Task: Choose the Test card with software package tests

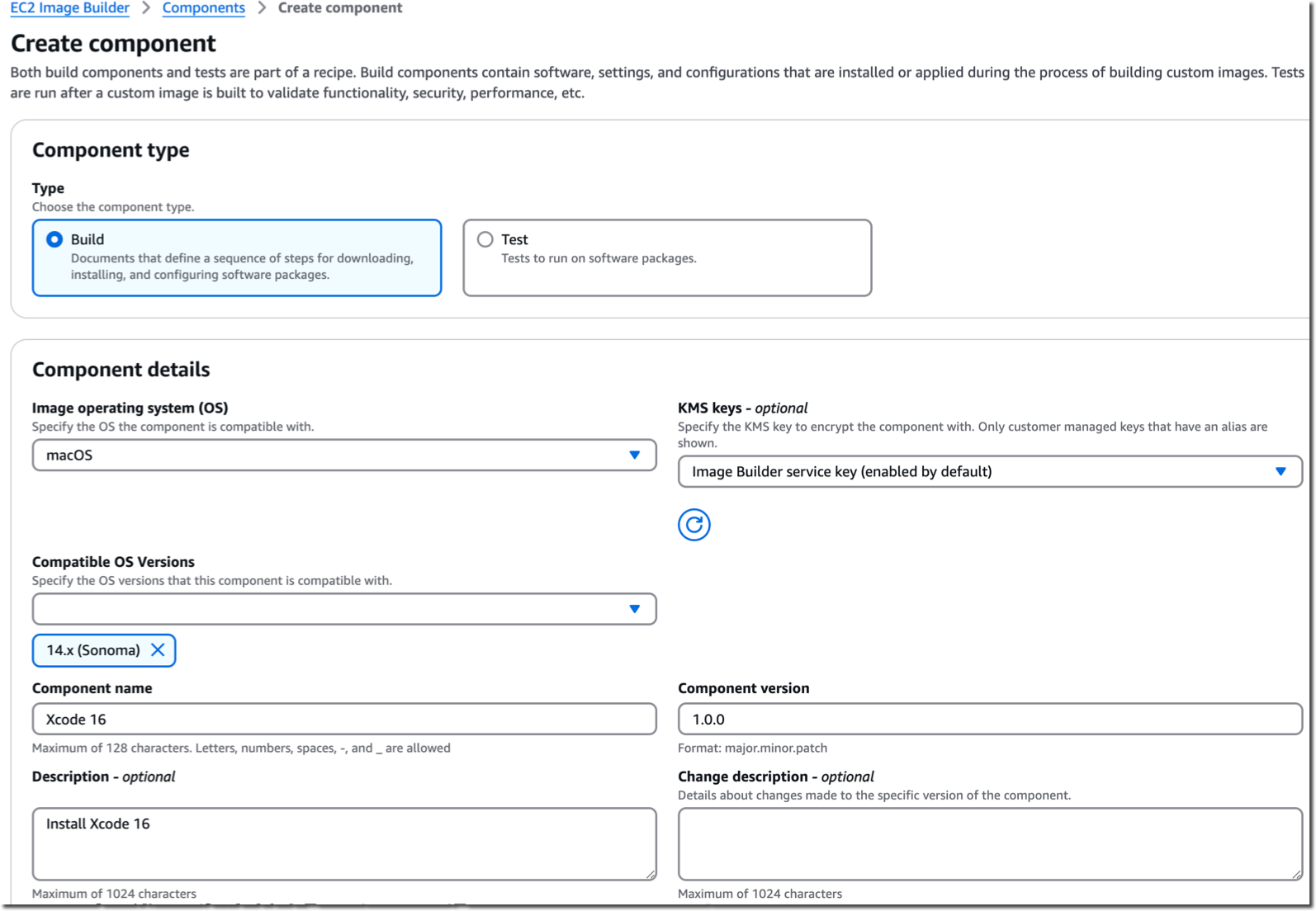Action: click(x=667, y=257)
